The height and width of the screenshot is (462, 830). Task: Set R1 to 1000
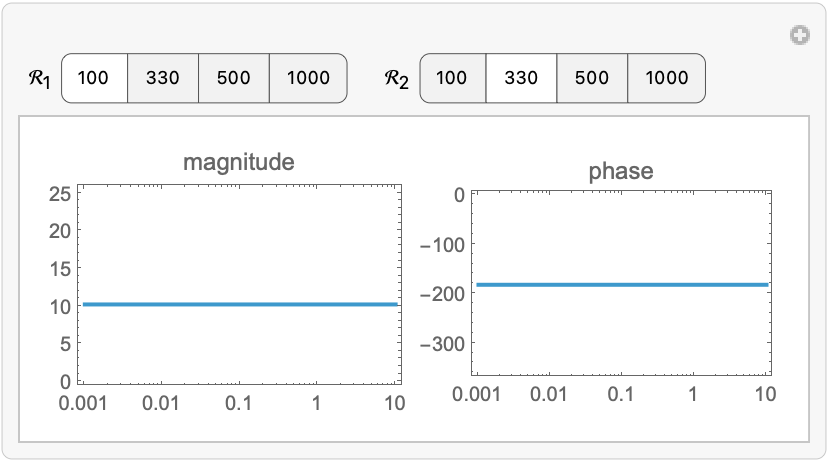pos(308,78)
